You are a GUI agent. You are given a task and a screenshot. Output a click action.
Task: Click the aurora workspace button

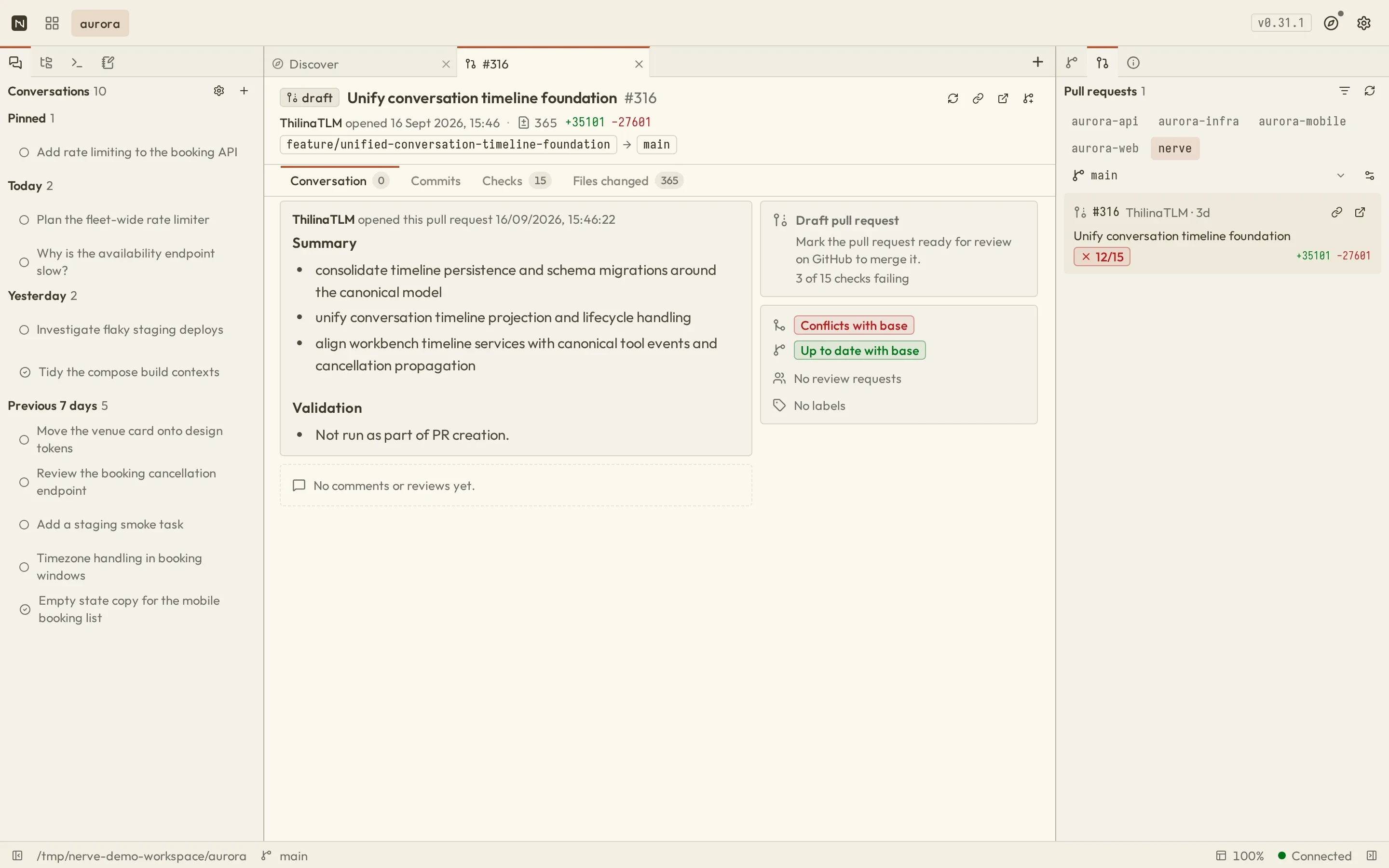(x=100, y=24)
